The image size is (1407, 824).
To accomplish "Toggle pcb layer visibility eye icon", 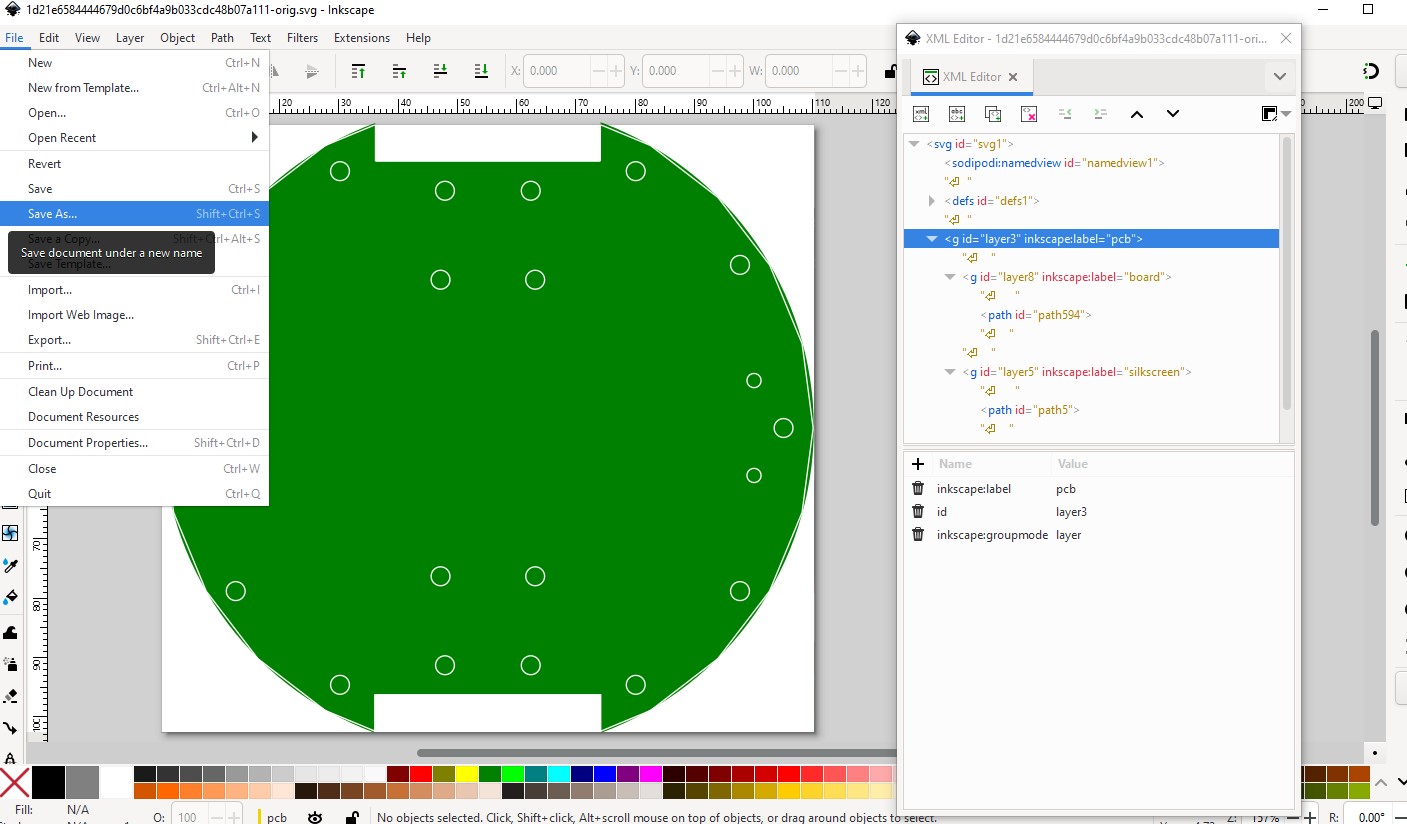I will 315,817.
